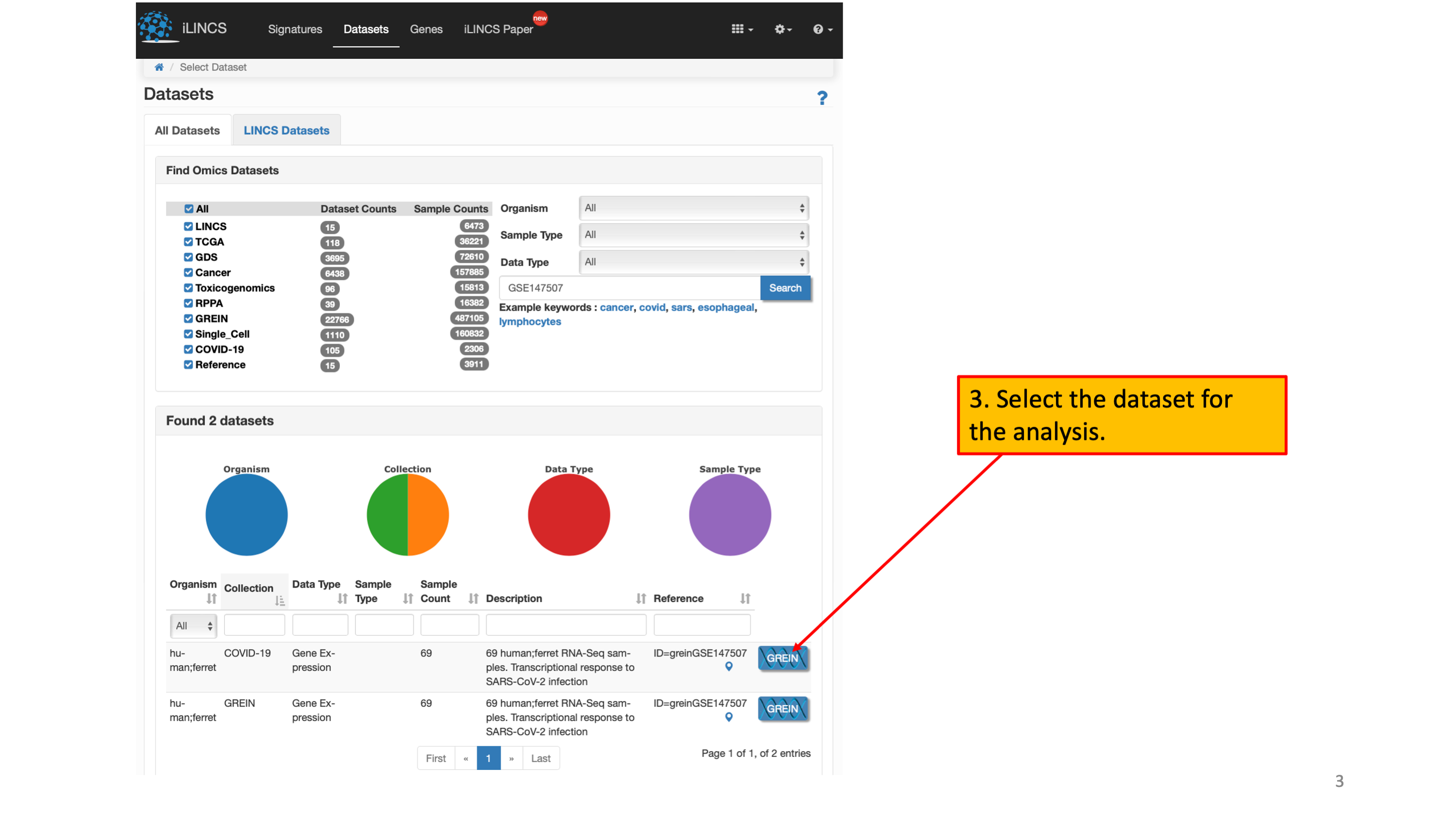Click orange half of Collection pie chart

(428, 514)
